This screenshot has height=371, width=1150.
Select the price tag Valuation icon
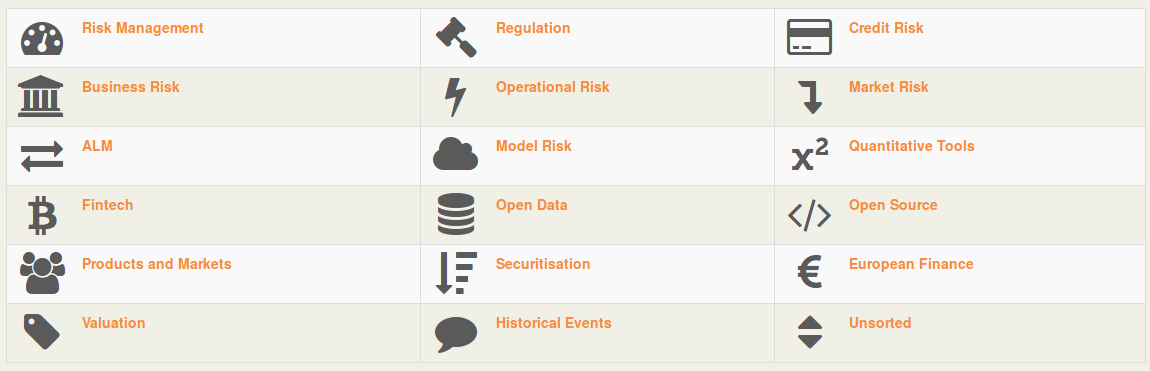(41, 331)
